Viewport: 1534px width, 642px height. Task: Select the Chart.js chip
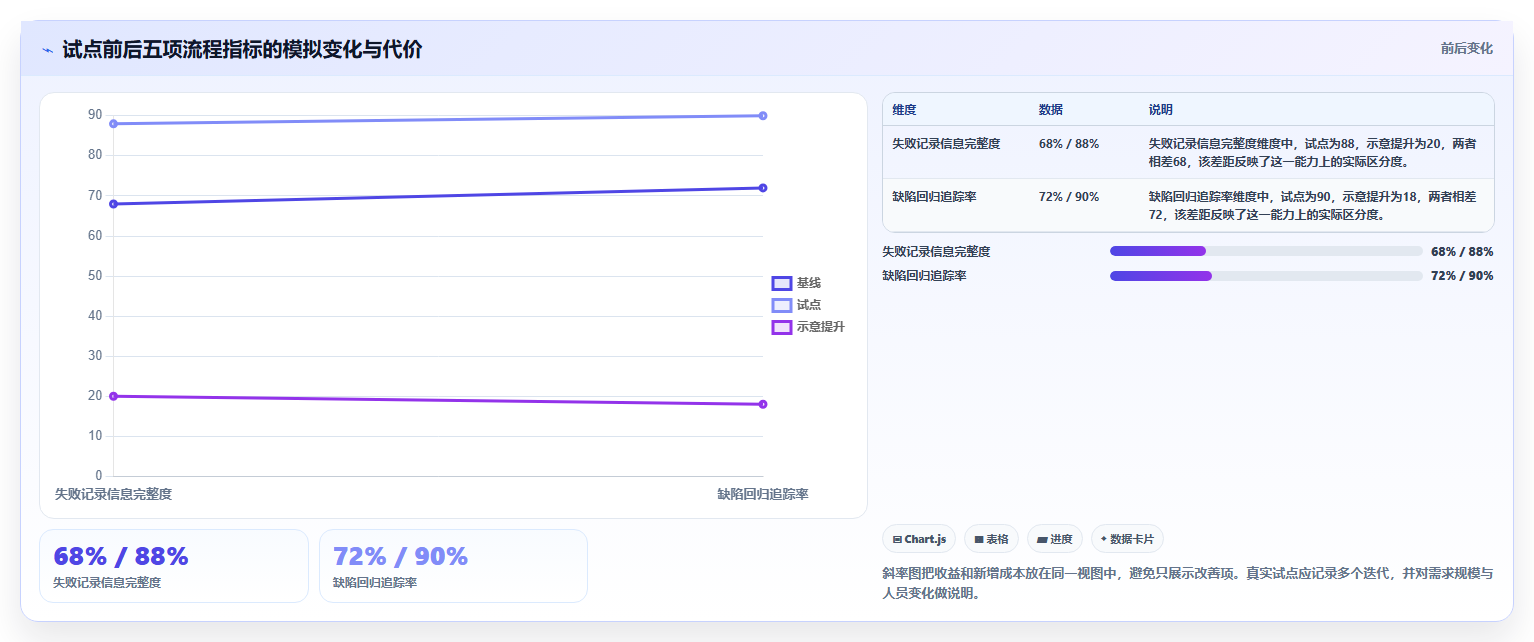coord(920,539)
